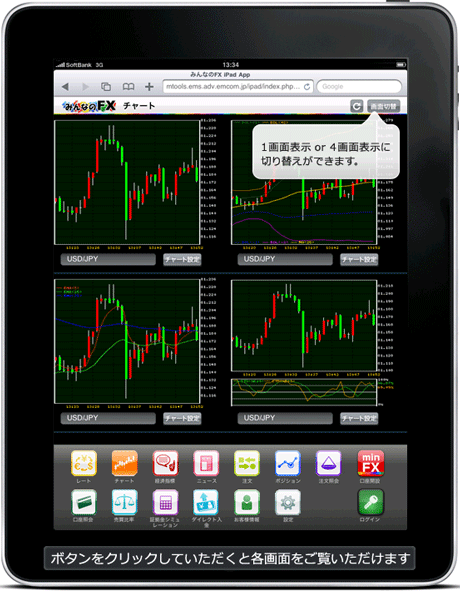Tap the browser plus add-bookmark icon
The height and width of the screenshot is (598, 460).
[149, 87]
